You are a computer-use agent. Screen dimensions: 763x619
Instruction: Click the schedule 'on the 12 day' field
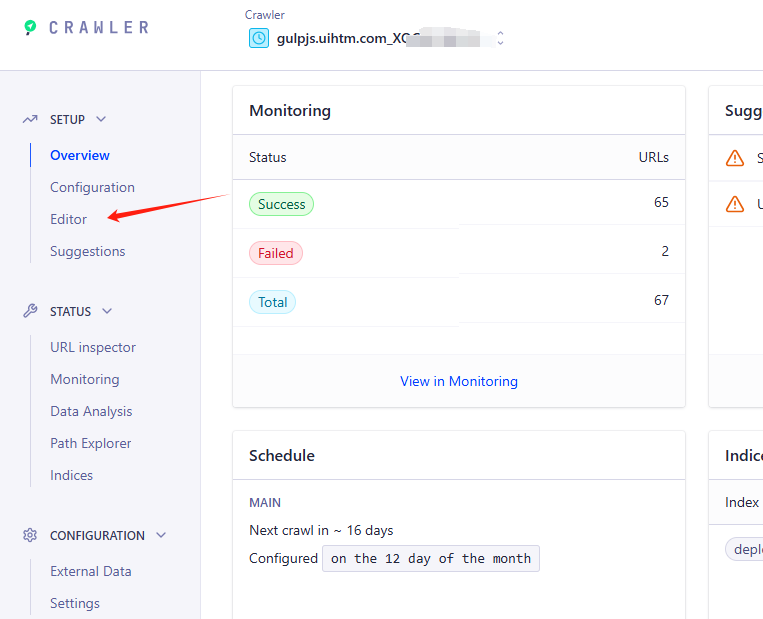pyautogui.click(x=431, y=558)
